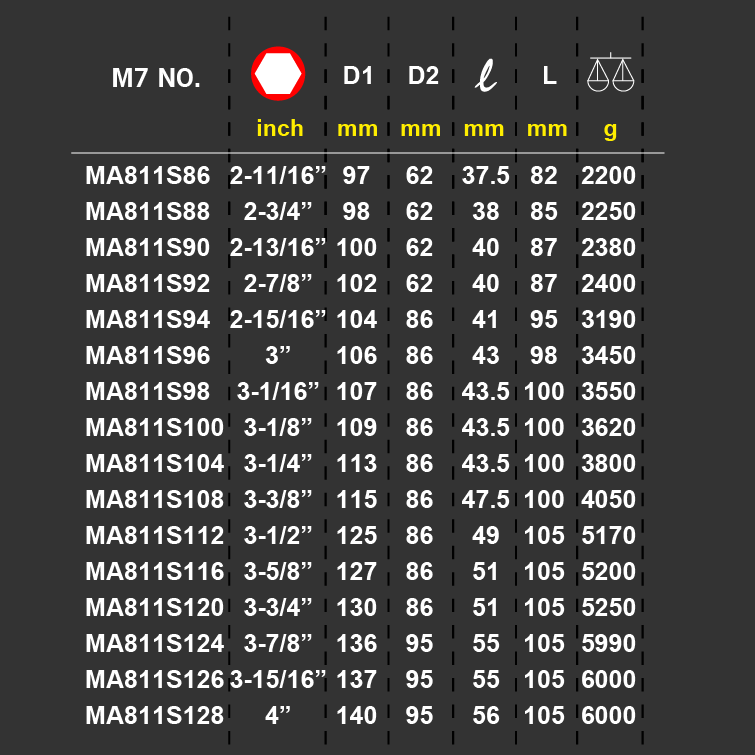
Task: Click the 3-3/8” size value
Action: click(x=278, y=499)
